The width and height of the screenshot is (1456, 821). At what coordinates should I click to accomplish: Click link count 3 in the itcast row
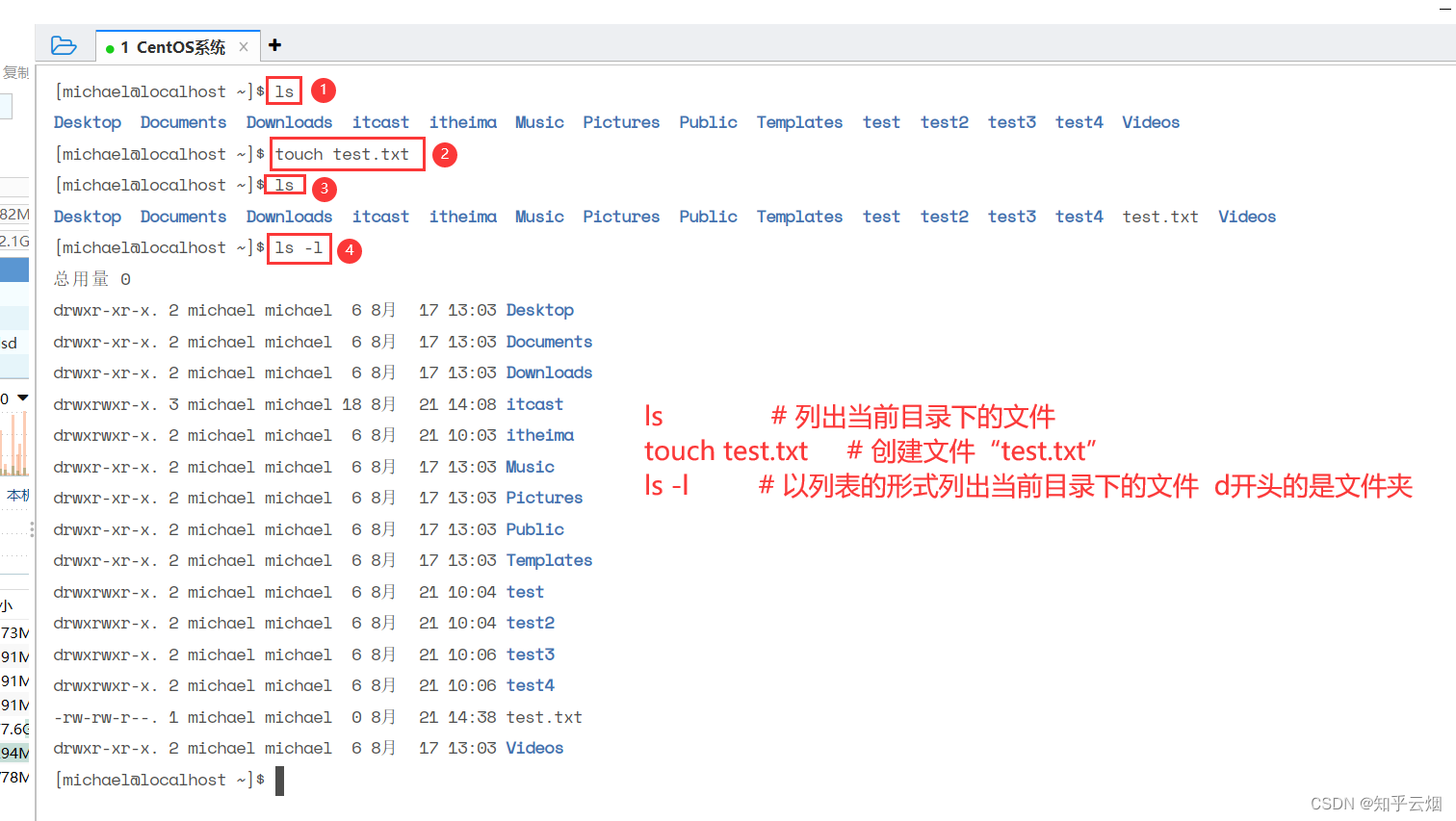[173, 404]
